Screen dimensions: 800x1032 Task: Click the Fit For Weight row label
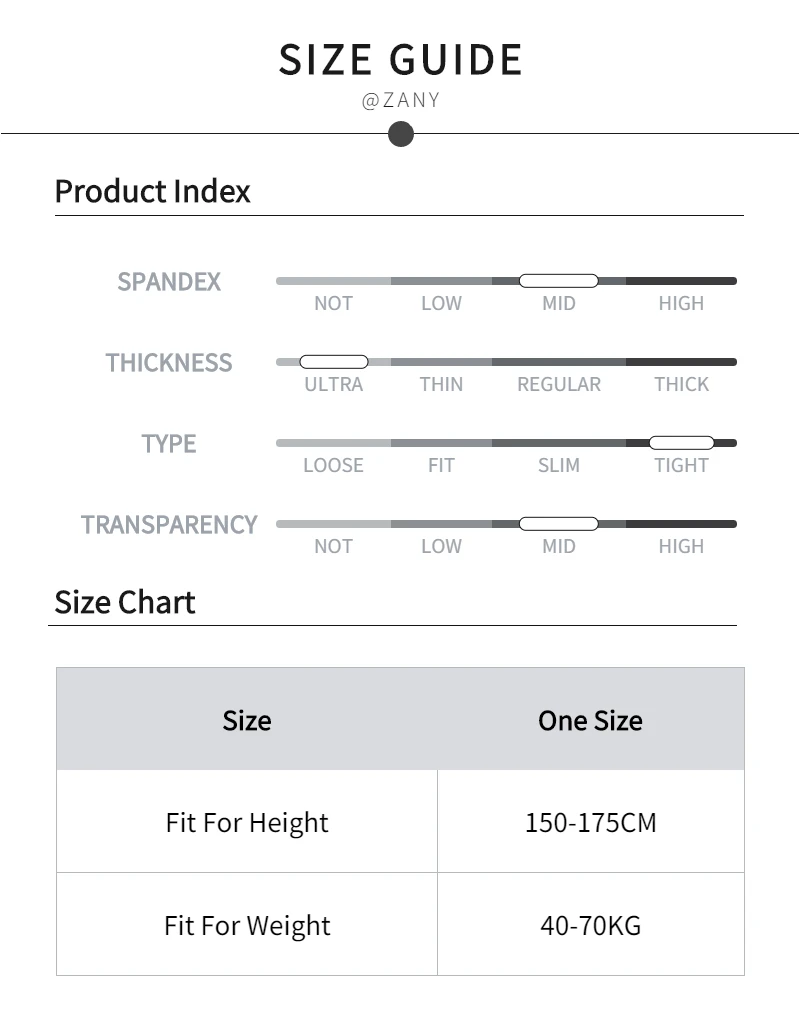click(247, 926)
